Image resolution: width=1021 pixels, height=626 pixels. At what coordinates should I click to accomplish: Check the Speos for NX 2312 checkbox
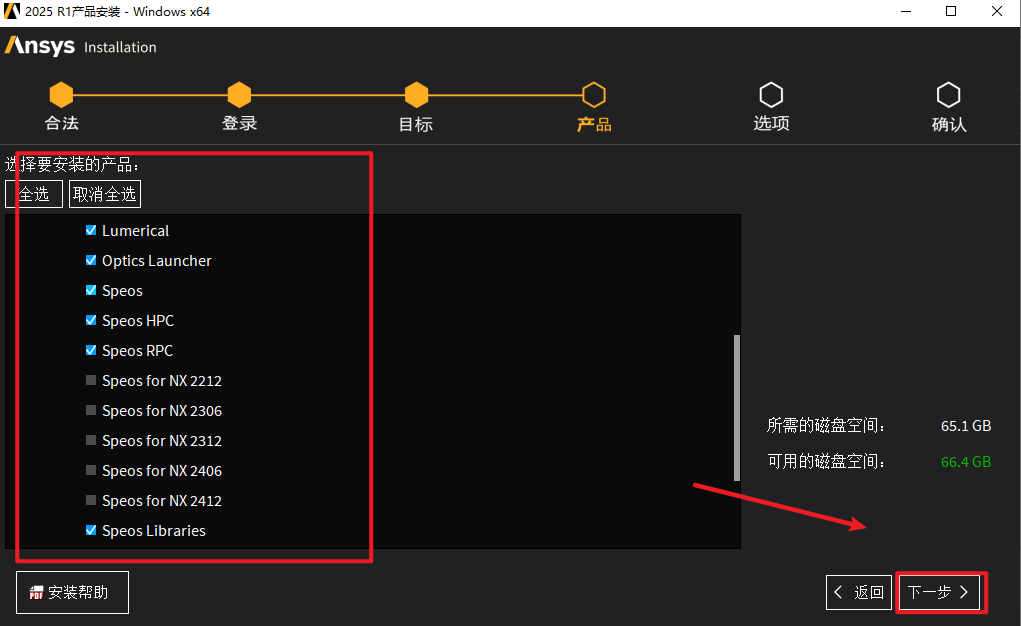click(91, 440)
